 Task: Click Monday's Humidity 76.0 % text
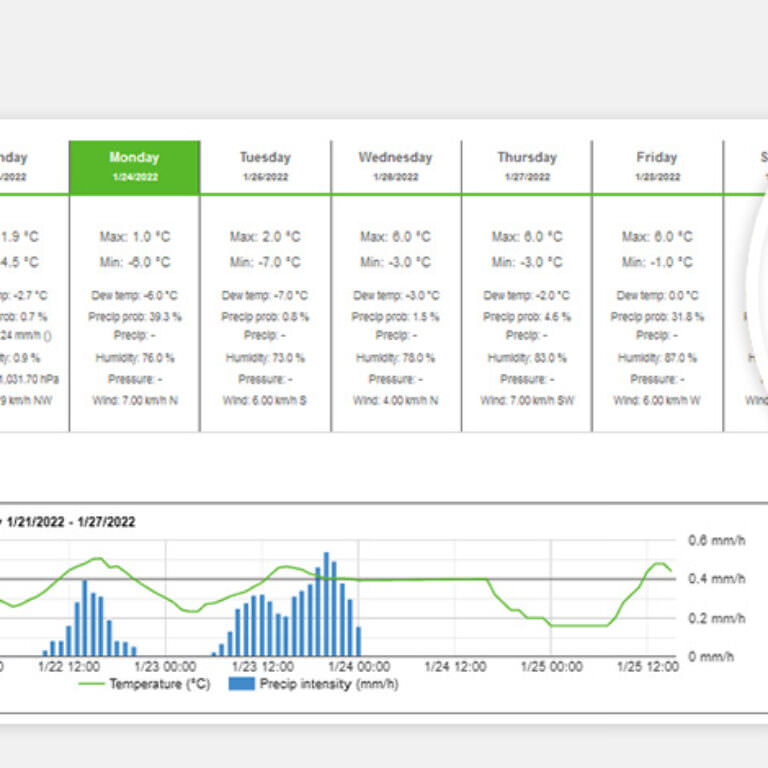[x=135, y=358]
